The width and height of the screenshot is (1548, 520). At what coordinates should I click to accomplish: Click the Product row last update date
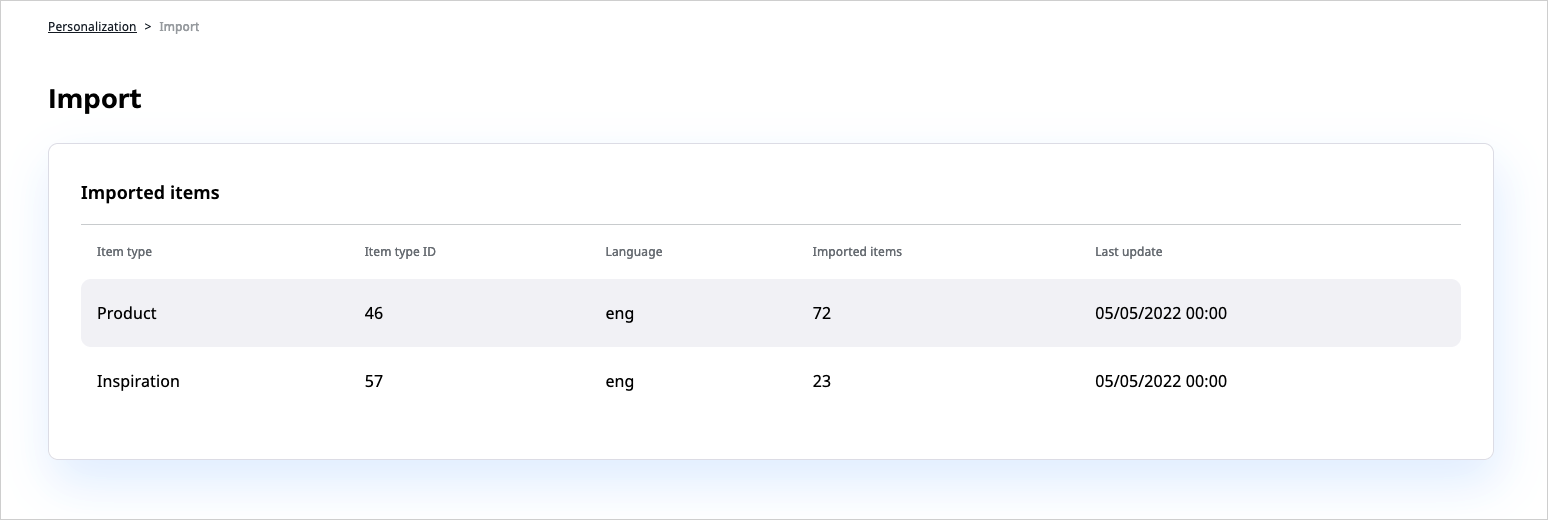point(1160,313)
